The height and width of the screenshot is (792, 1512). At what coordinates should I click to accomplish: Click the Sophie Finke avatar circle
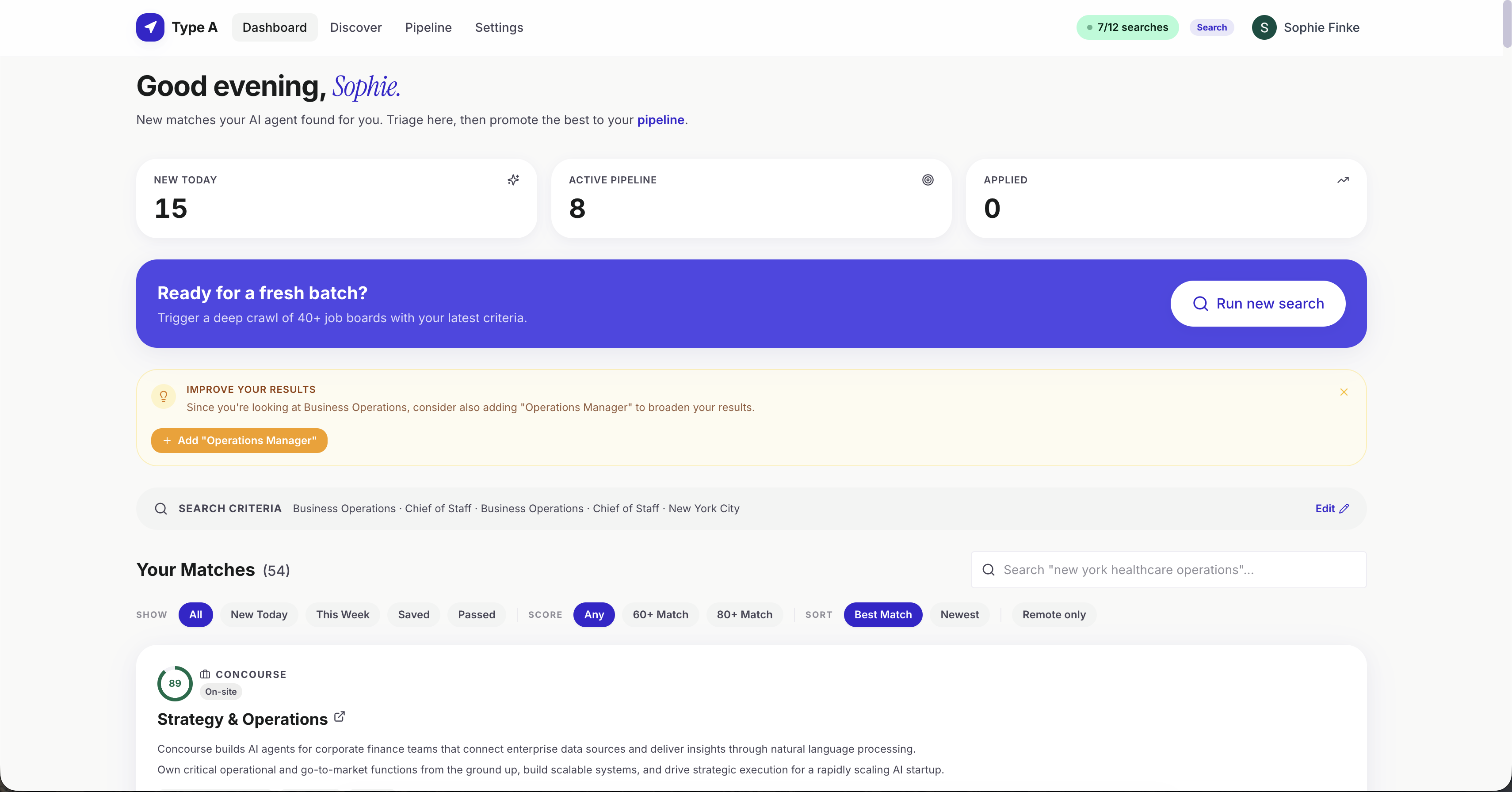click(x=1264, y=27)
